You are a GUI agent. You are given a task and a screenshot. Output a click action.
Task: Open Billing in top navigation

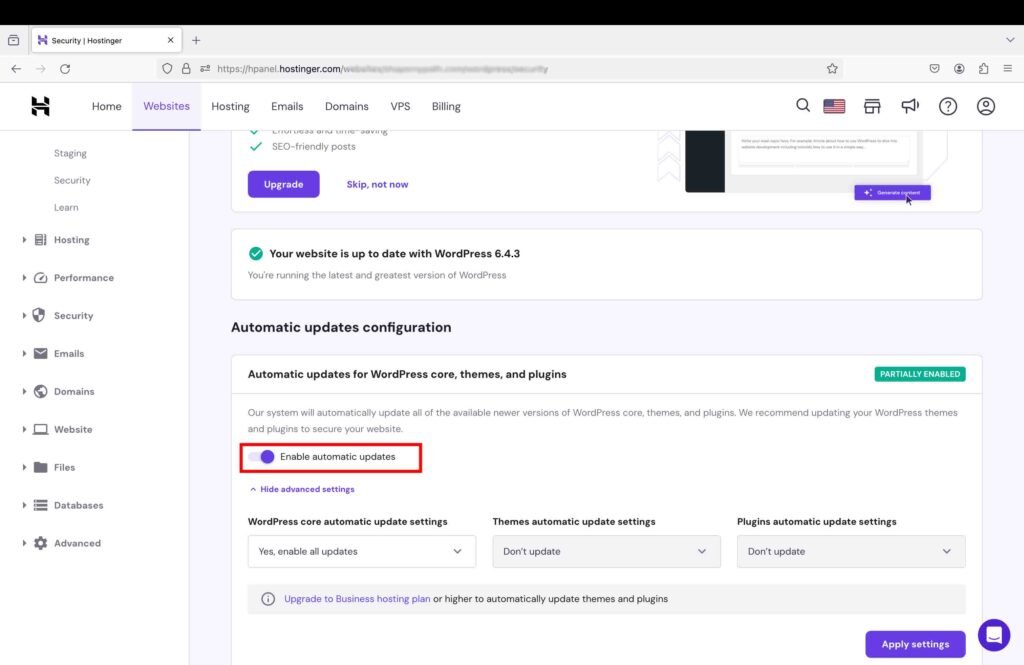(446, 106)
